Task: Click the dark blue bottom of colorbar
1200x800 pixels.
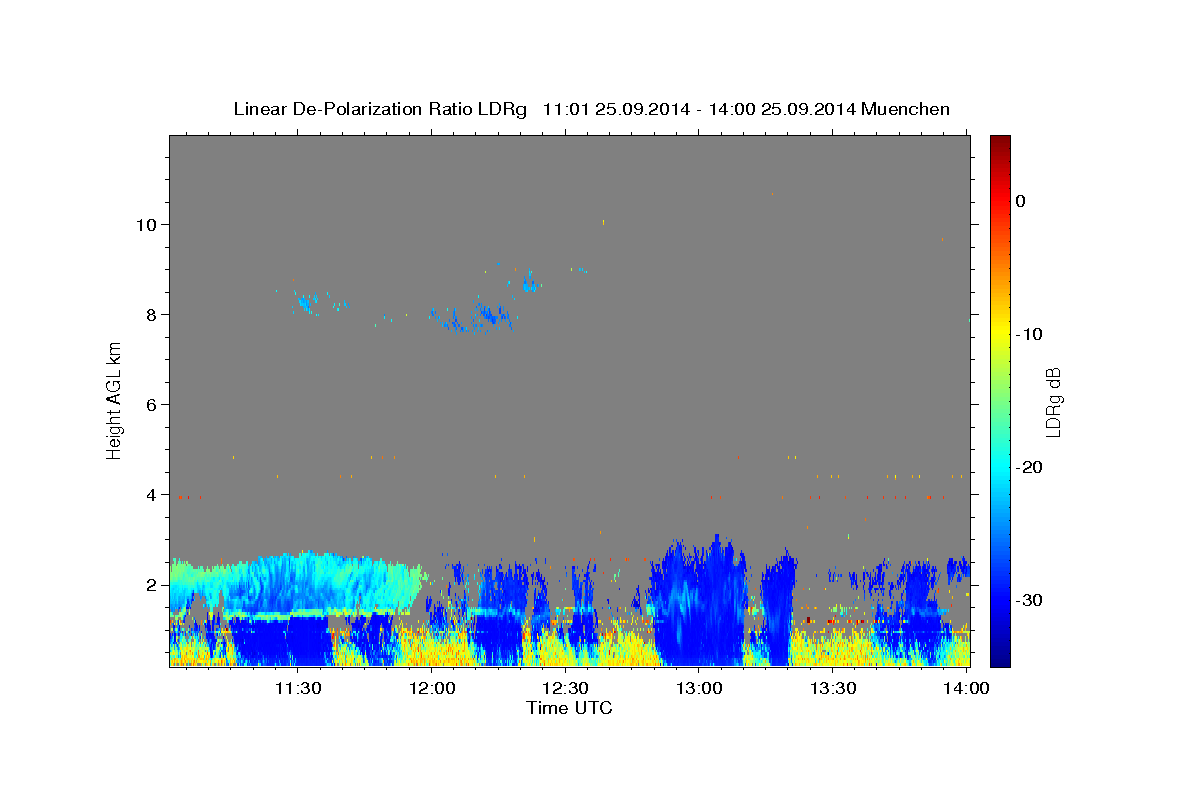Action: [x=1000, y=655]
